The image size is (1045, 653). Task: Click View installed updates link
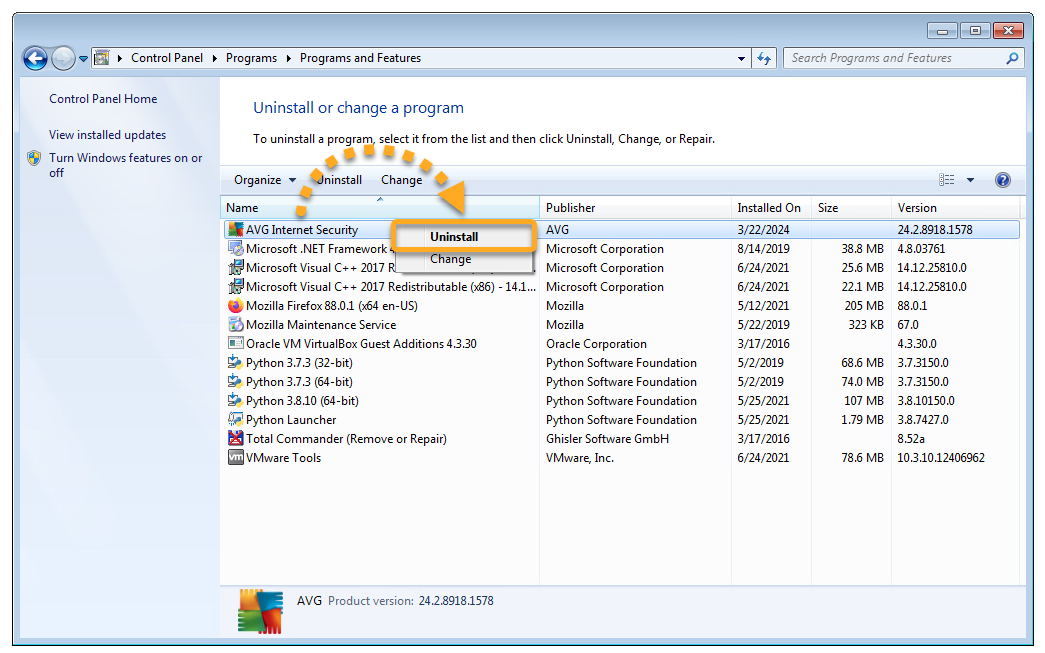tap(107, 135)
